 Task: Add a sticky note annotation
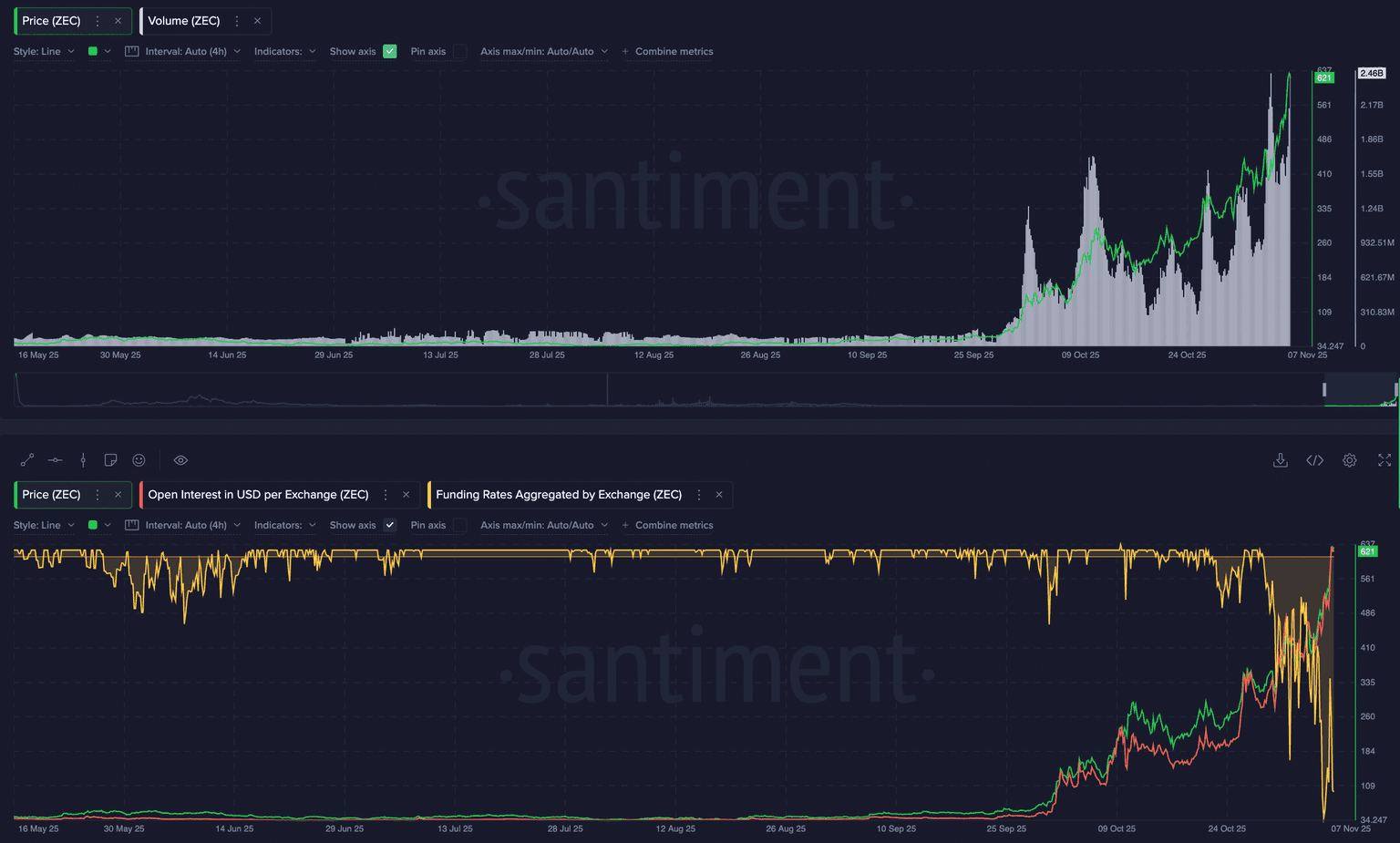(110, 460)
